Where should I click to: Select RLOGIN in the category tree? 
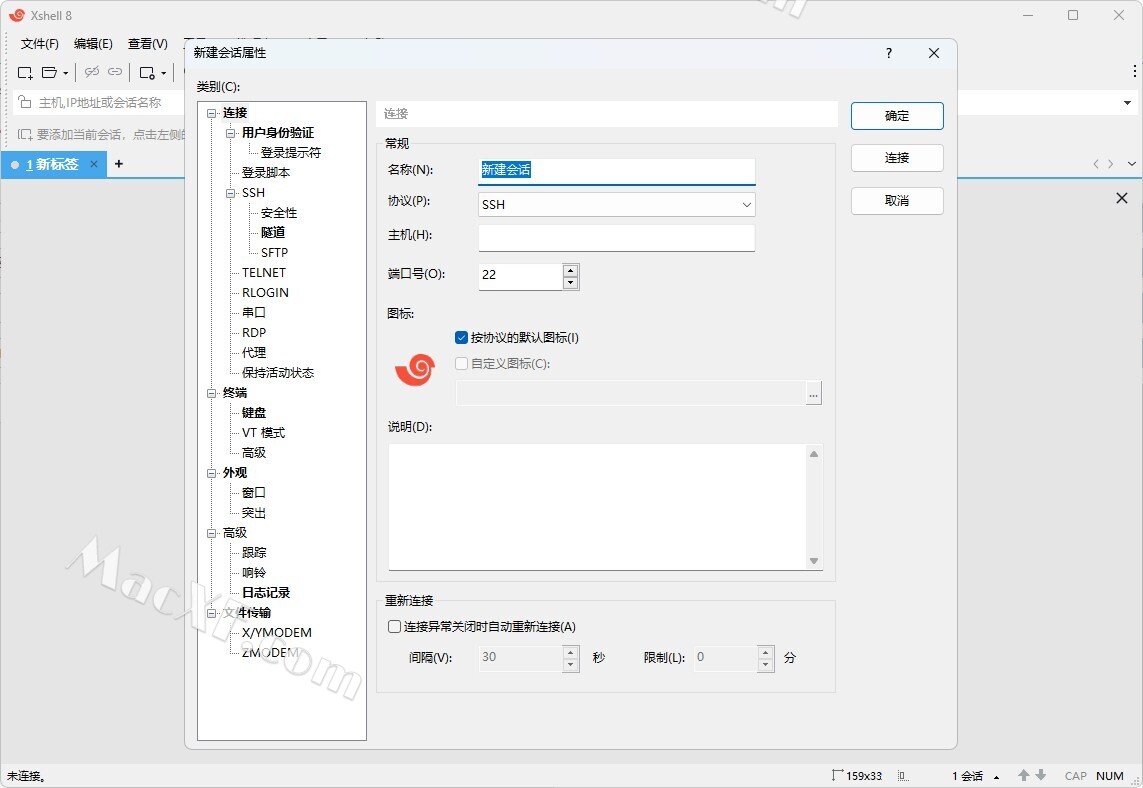(265, 293)
